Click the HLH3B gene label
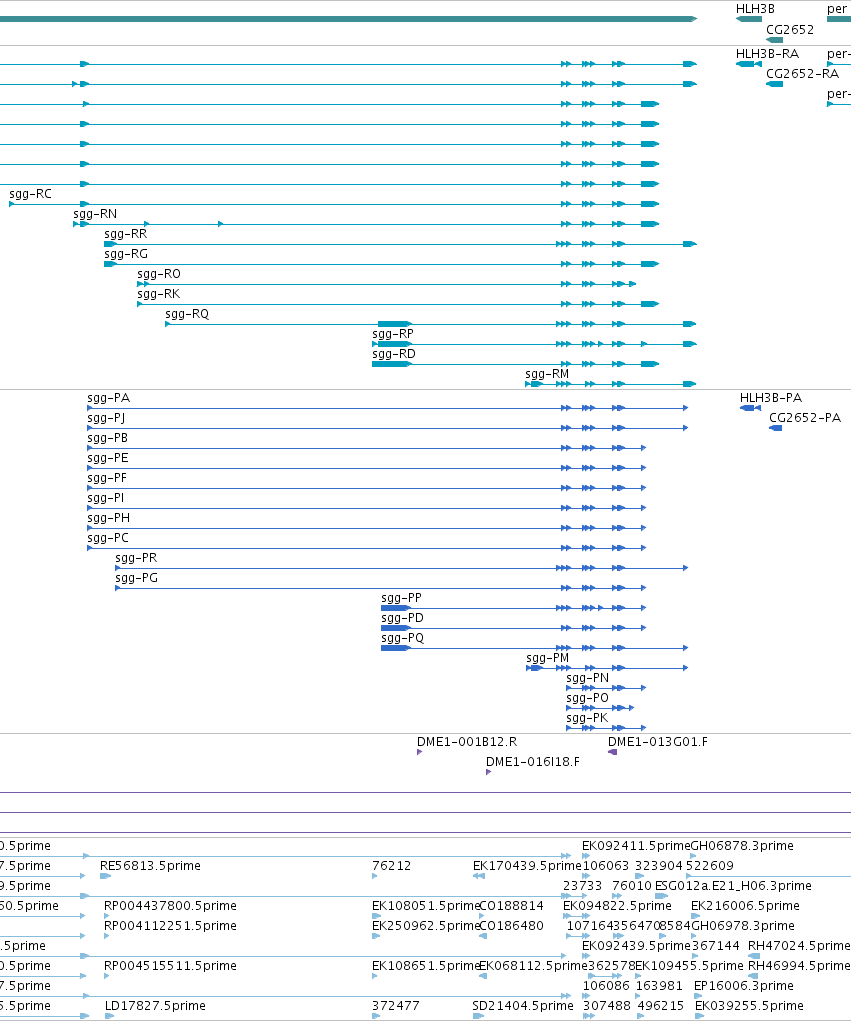Viewport: 851px width, 1021px height. [755, 9]
